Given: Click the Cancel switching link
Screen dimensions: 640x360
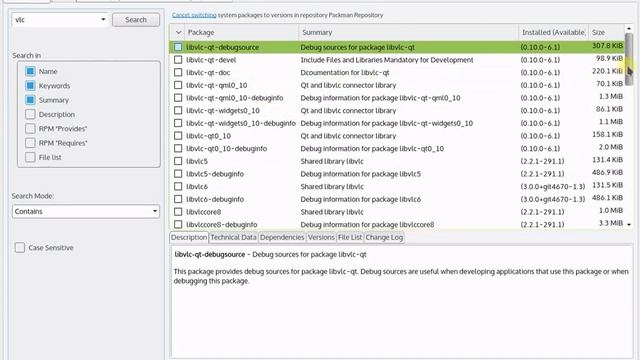Looking at the screenshot, I should (194, 15).
